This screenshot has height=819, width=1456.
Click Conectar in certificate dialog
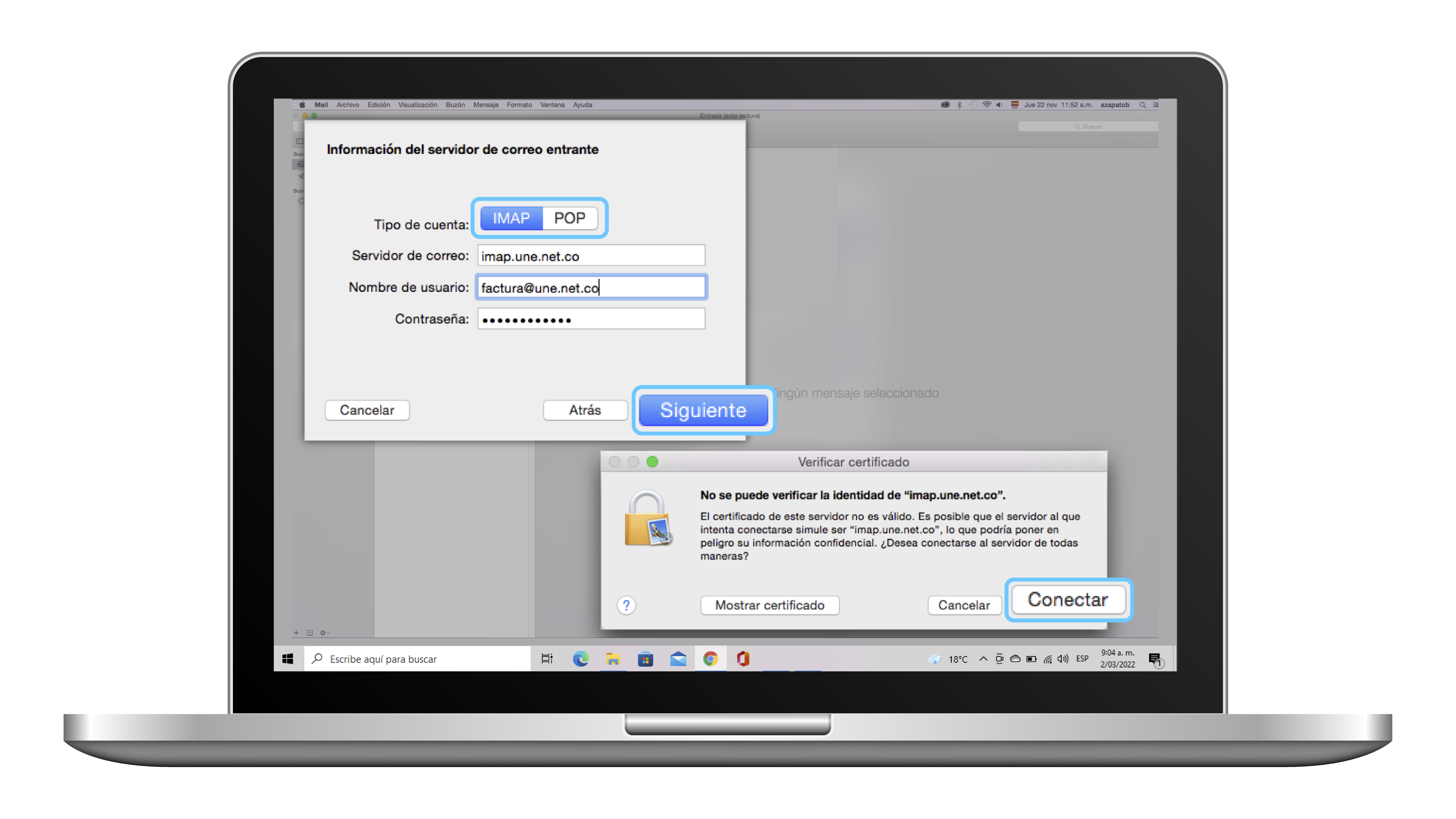pos(1068,599)
